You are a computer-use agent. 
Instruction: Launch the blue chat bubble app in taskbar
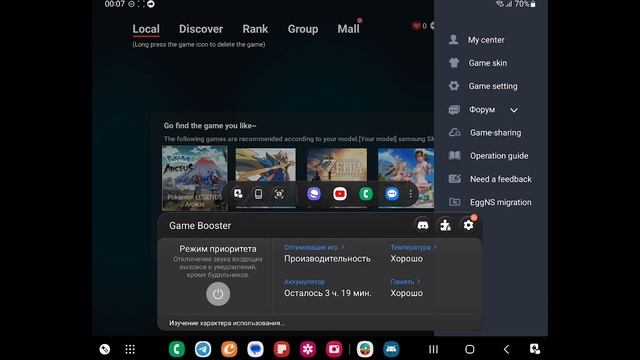coord(256,349)
